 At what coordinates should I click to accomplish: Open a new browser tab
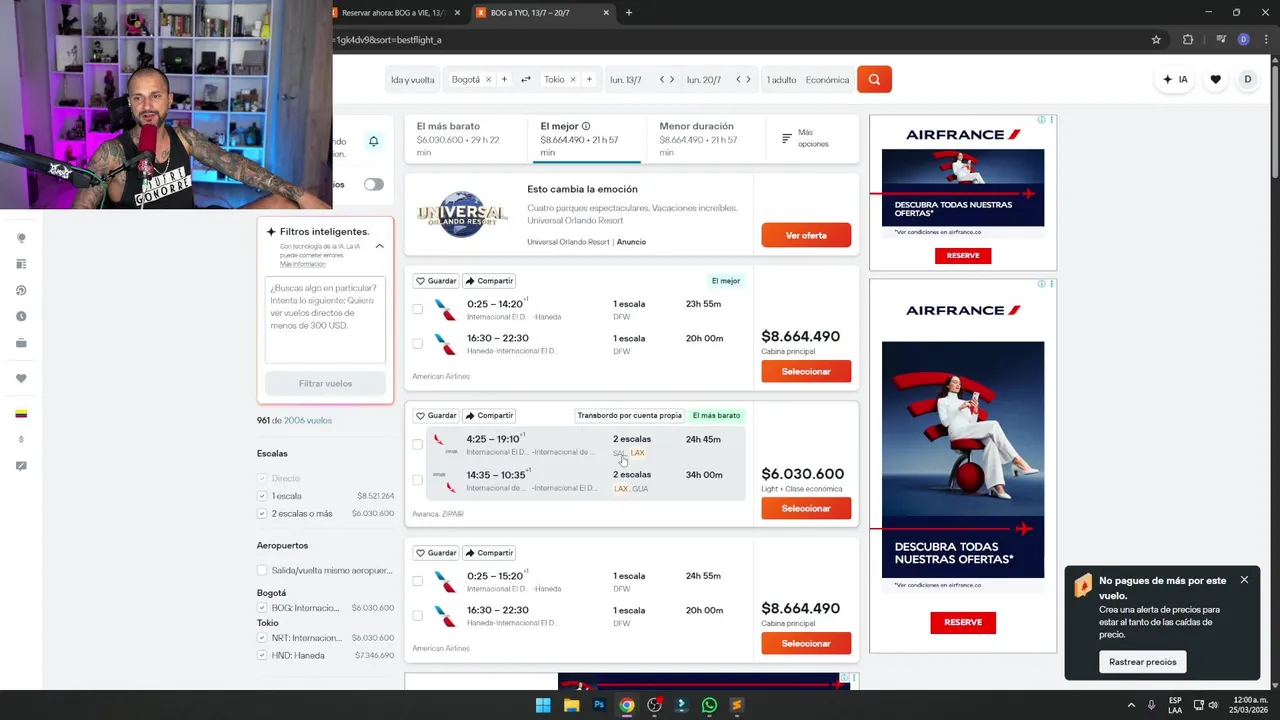[x=628, y=13]
